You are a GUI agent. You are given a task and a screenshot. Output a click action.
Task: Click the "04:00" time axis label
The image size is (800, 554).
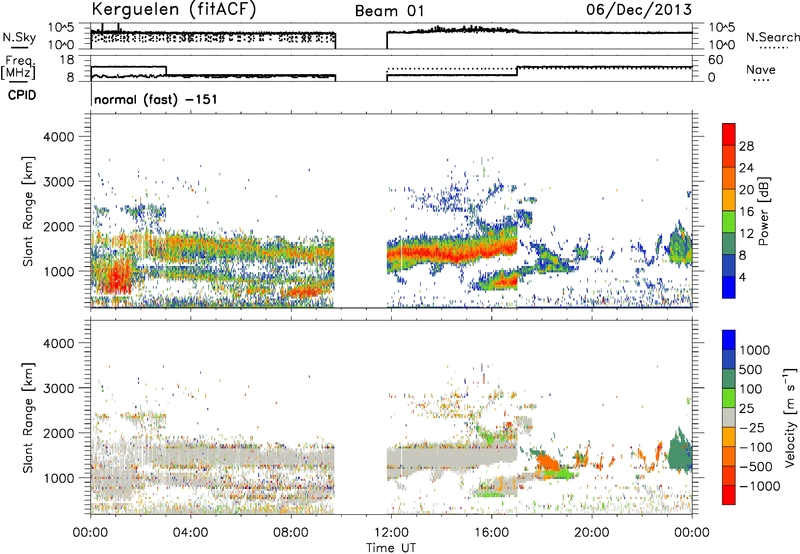click(191, 533)
